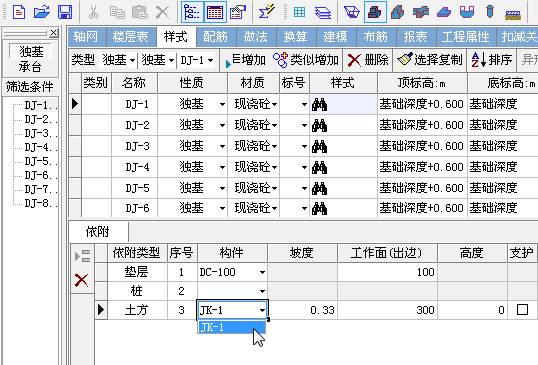Click the beam joint component icon
538x365 pixels.
tap(421, 12)
